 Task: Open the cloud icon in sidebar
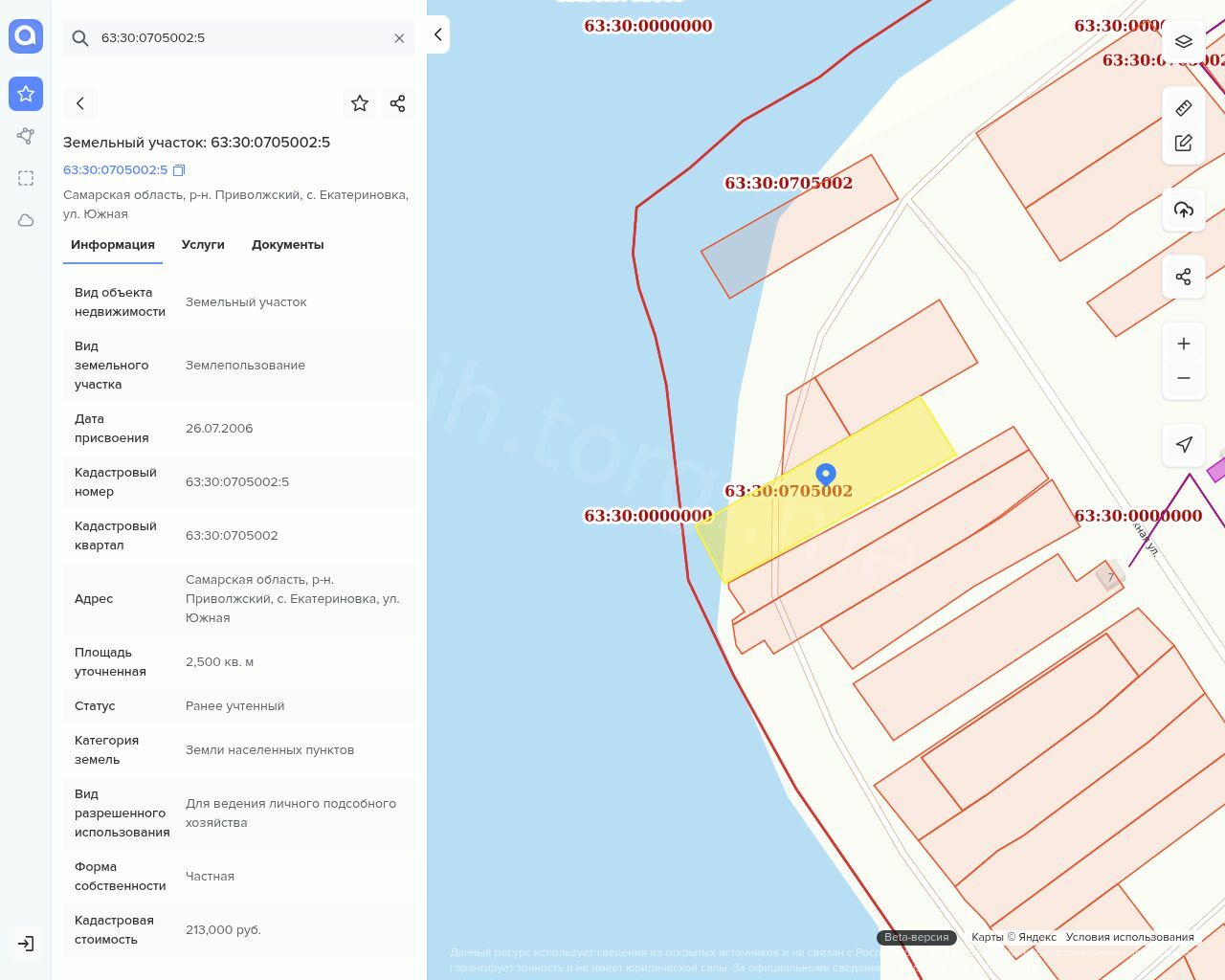pyautogui.click(x=26, y=220)
